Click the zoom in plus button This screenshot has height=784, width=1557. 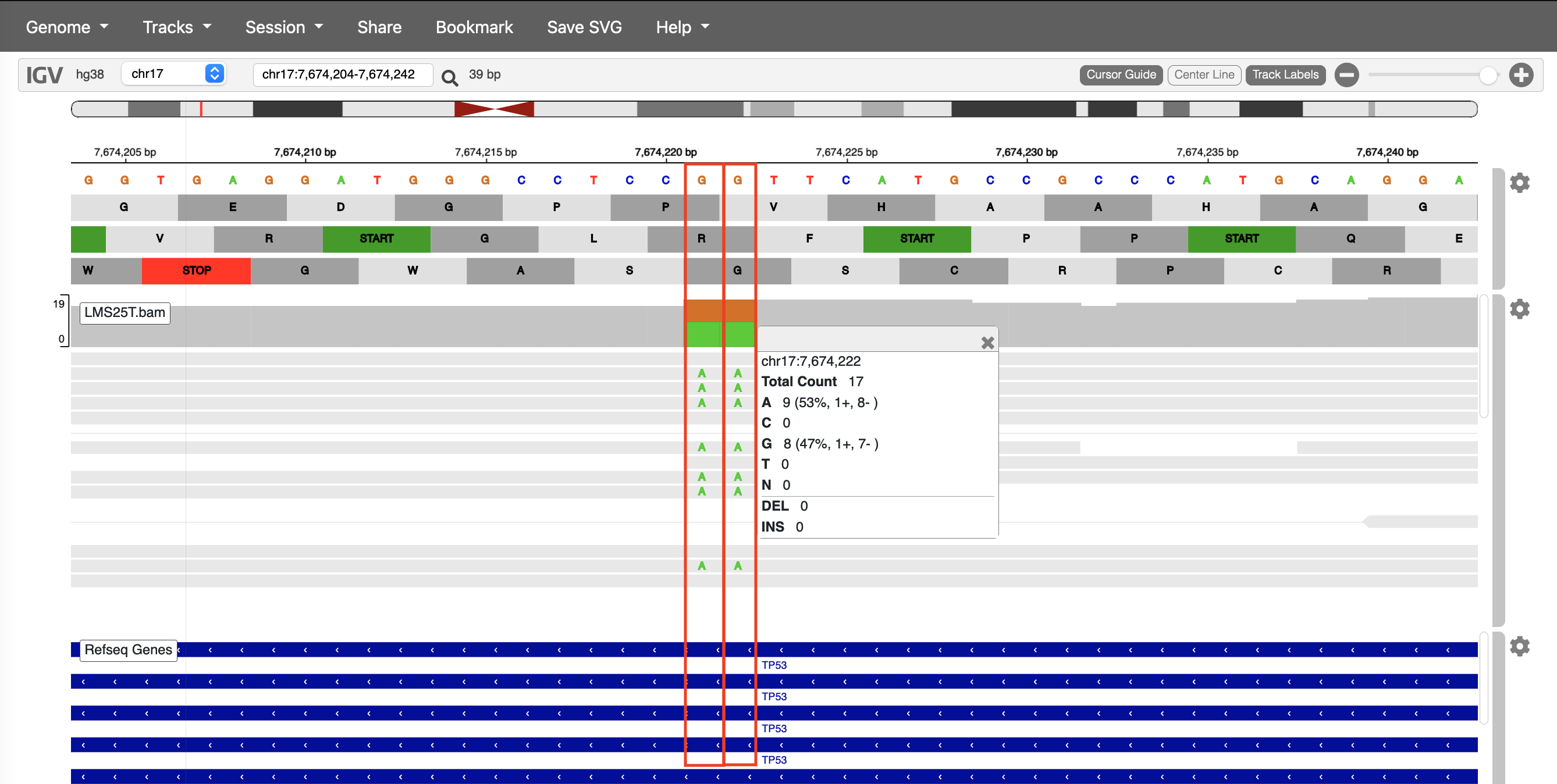click(1521, 75)
